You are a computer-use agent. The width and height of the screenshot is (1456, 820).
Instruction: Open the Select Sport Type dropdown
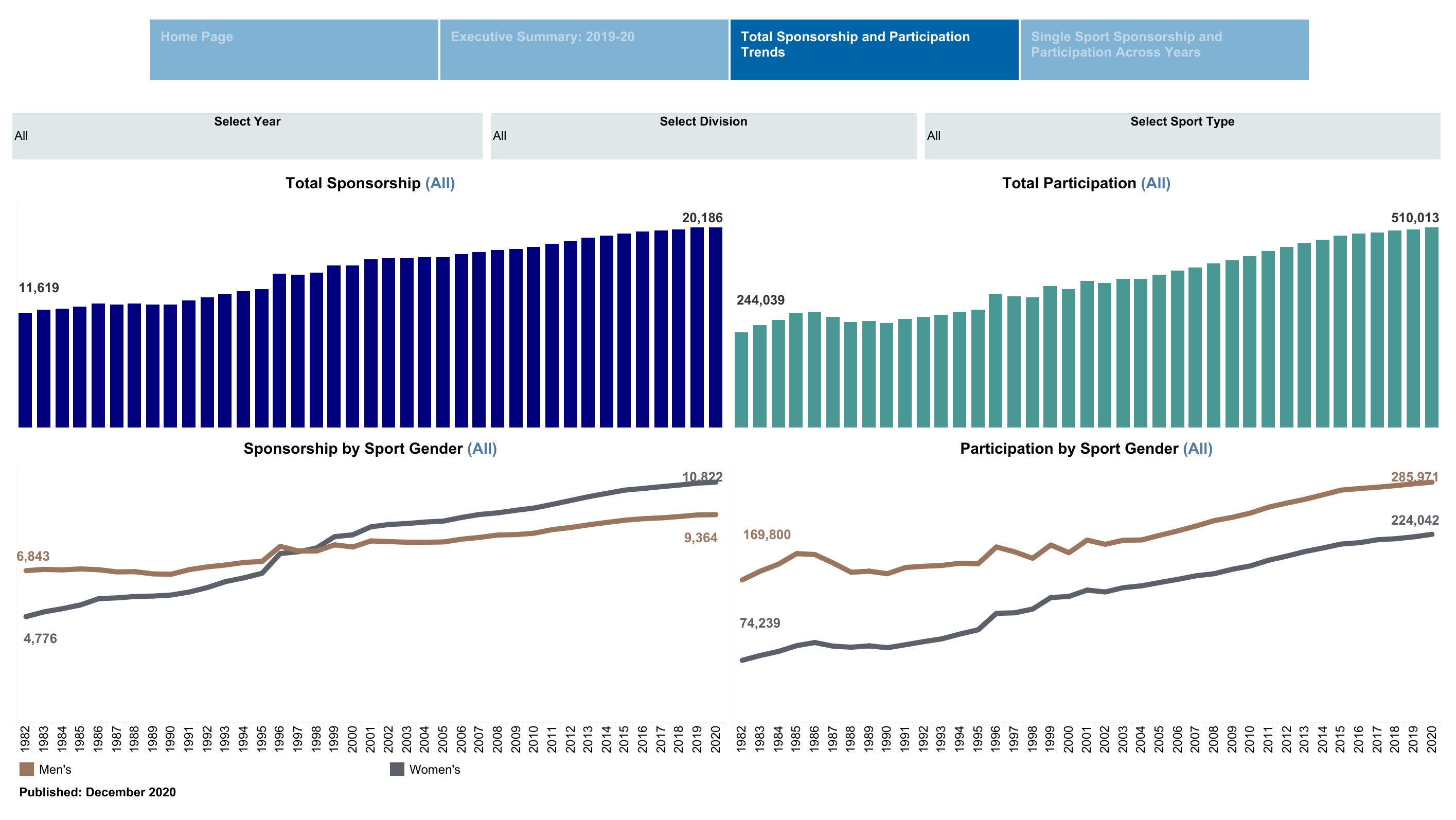(1182, 136)
